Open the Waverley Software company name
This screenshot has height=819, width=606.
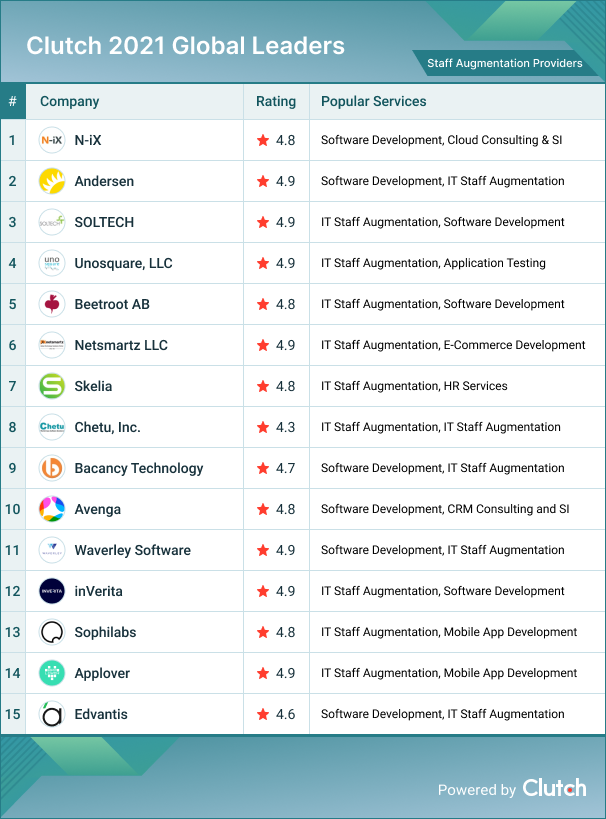coord(133,551)
